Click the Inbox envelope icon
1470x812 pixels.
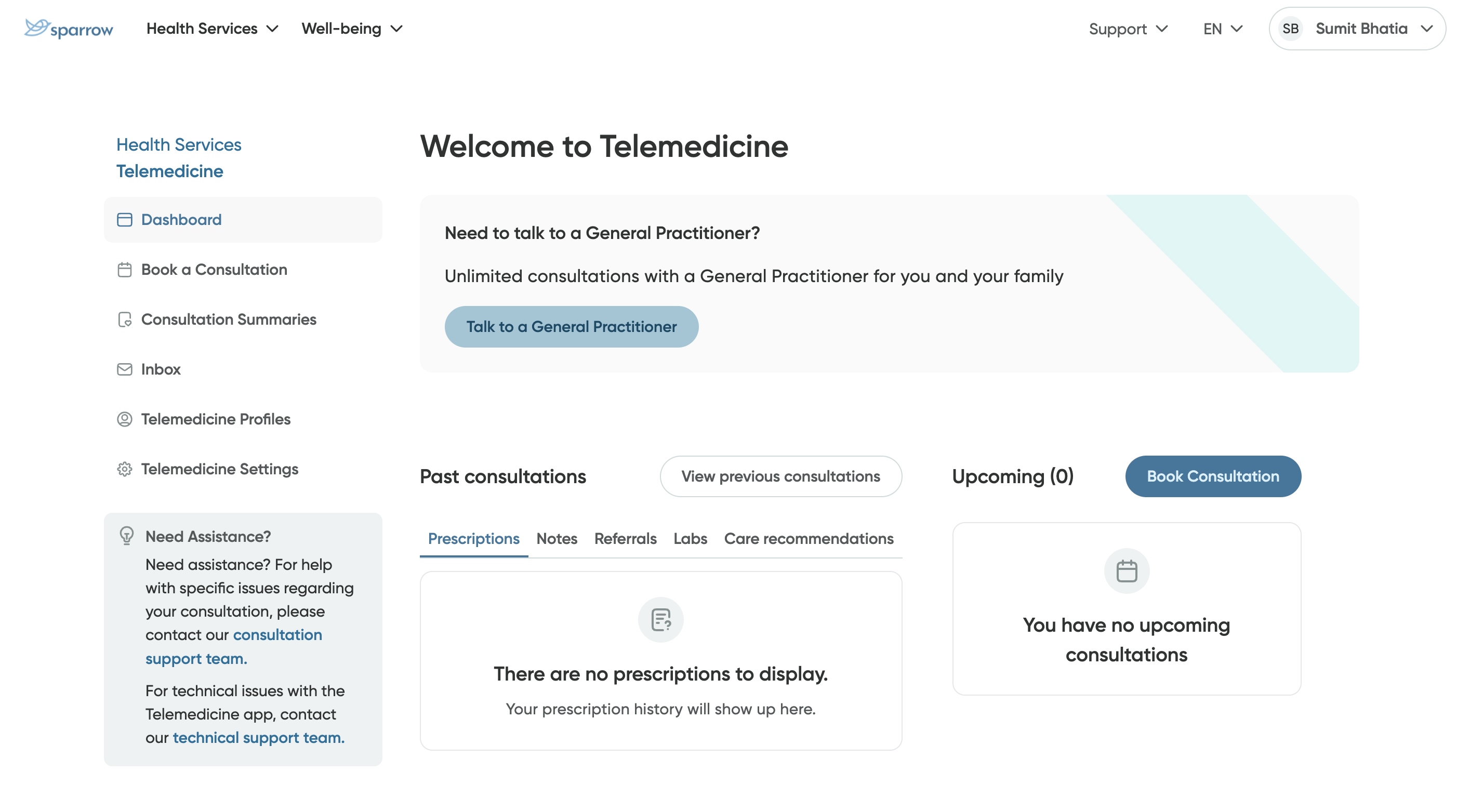coord(125,369)
